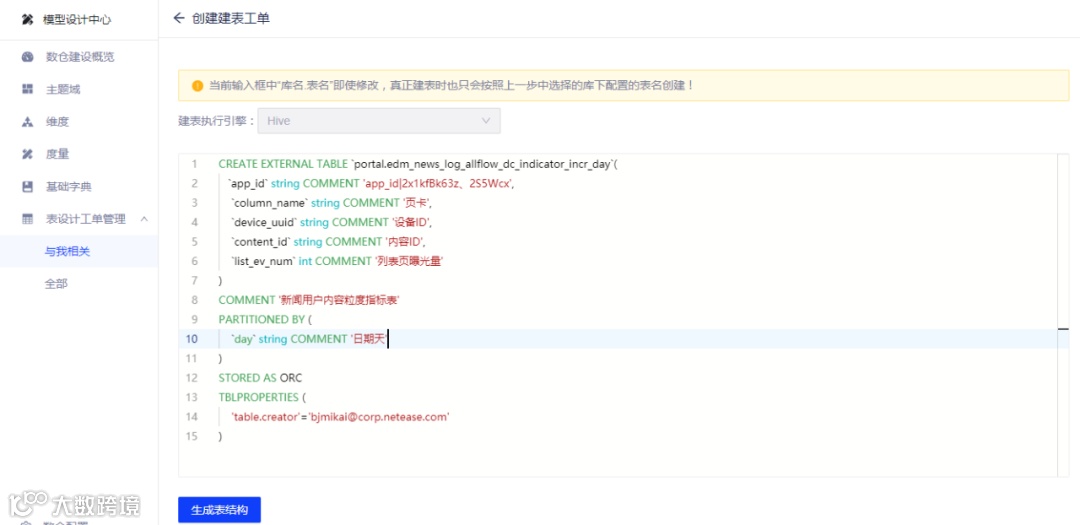Click the `day` string partition line
This screenshot has height=525, width=1080.
[x=310, y=339]
